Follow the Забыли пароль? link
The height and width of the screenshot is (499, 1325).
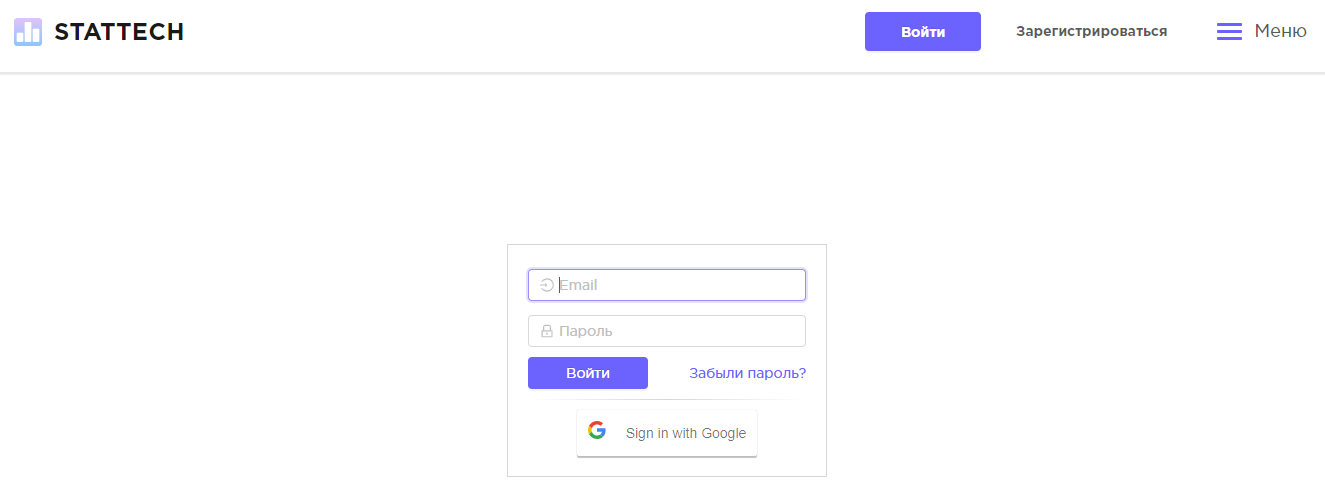pyautogui.click(x=747, y=373)
